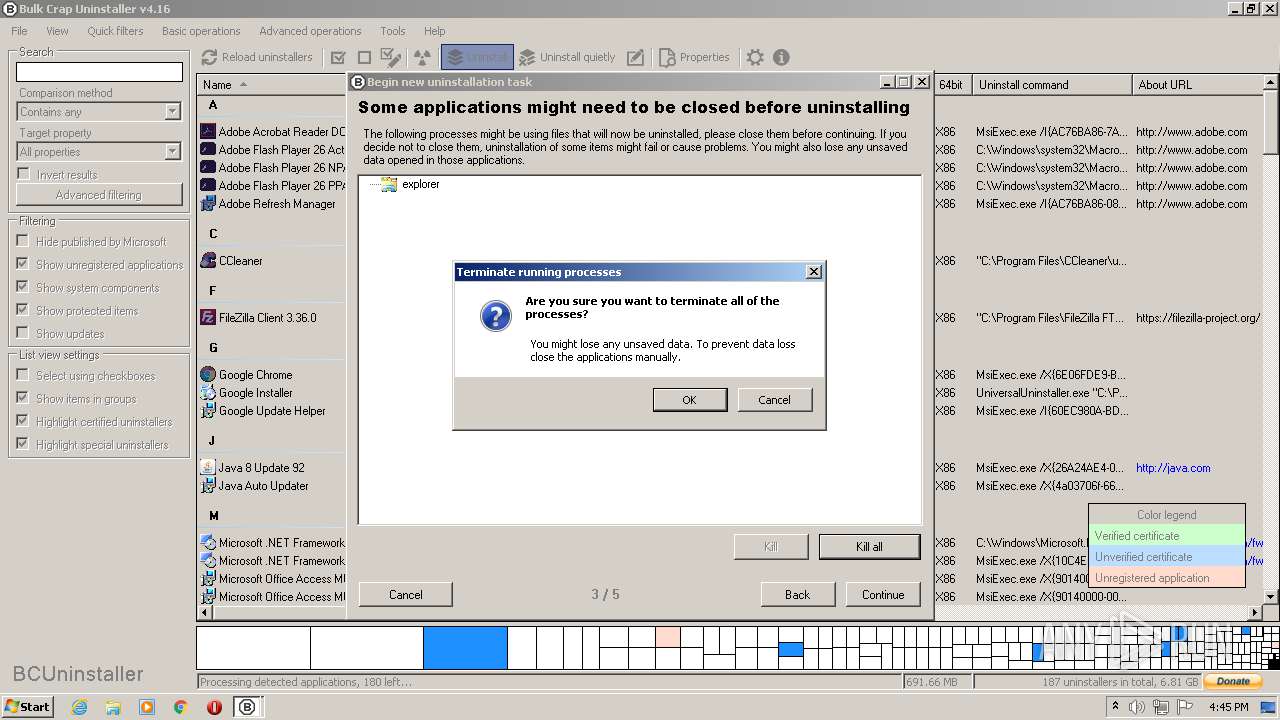Click the Java 8 Update 92 icon
Image resolution: width=1280 pixels, height=720 pixels.
[x=208, y=467]
